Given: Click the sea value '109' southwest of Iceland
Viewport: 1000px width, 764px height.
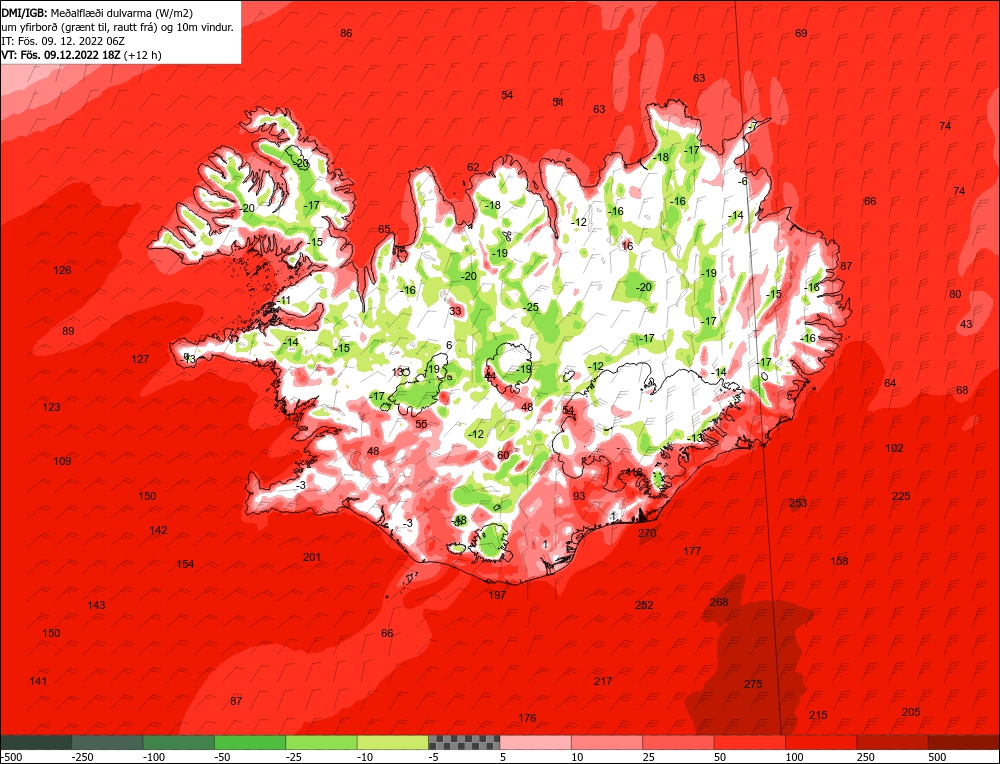Looking at the screenshot, I should tap(62, 460).
